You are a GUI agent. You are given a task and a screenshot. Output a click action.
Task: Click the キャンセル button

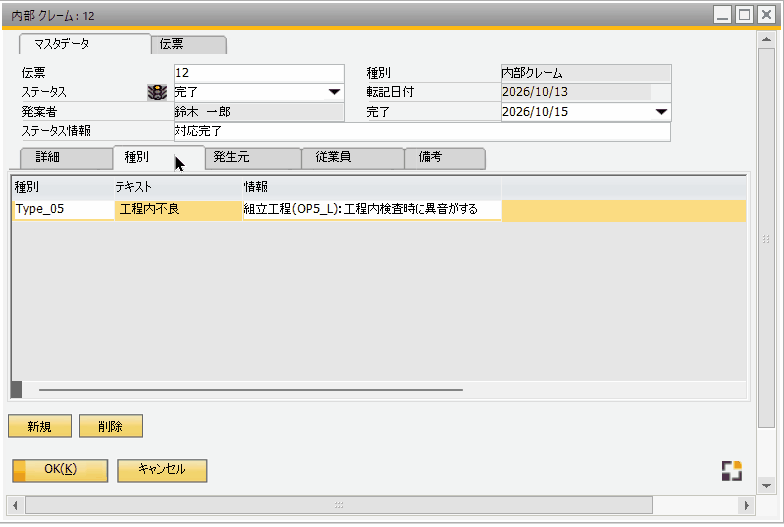(x=162, y=470)
